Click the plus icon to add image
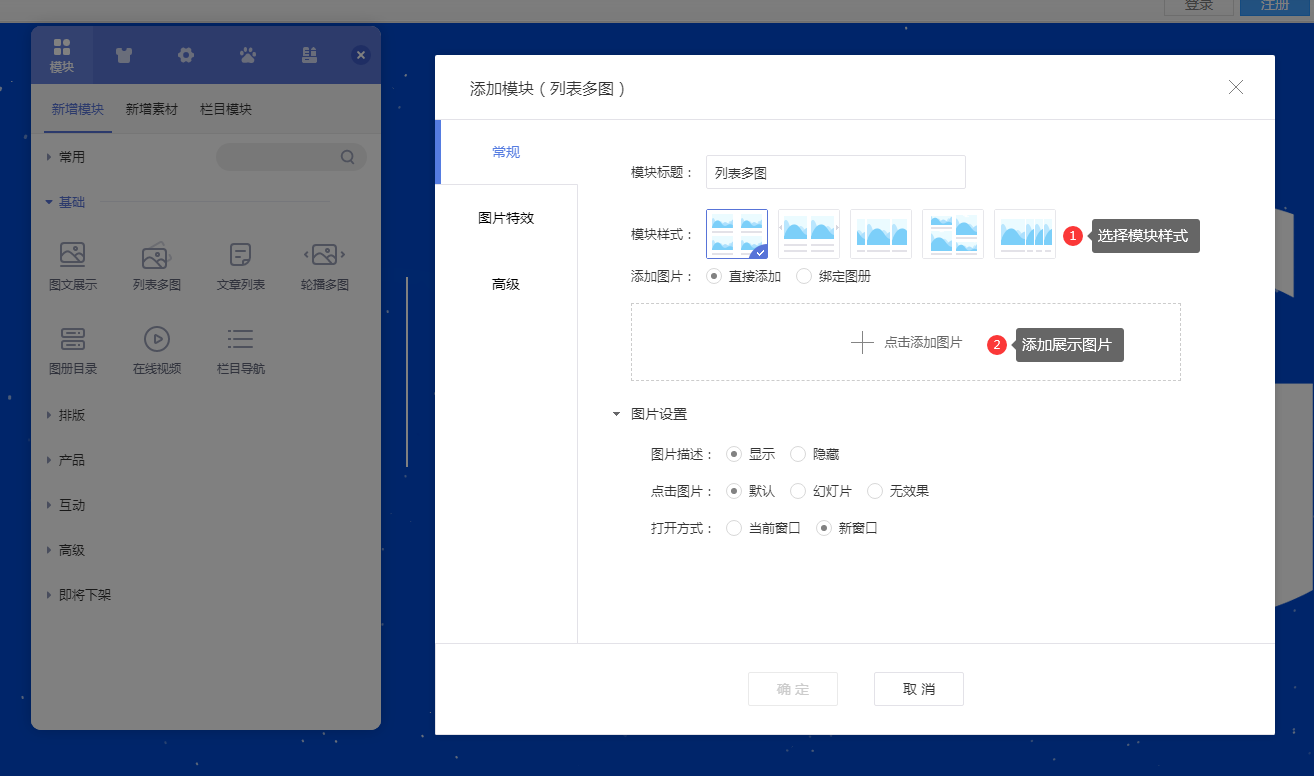This screenshot has height=776, width=1314. [862, 342]
